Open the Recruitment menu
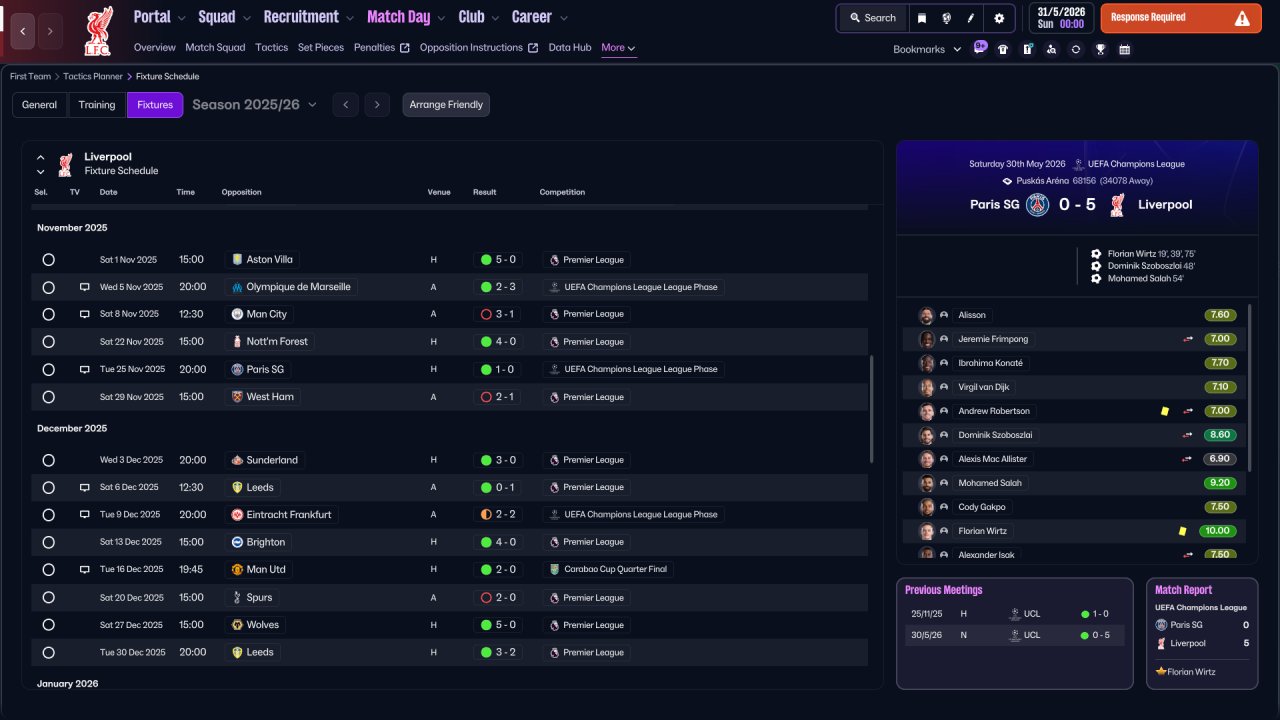This screenshot has height=720, width=1280. [309, 17]
